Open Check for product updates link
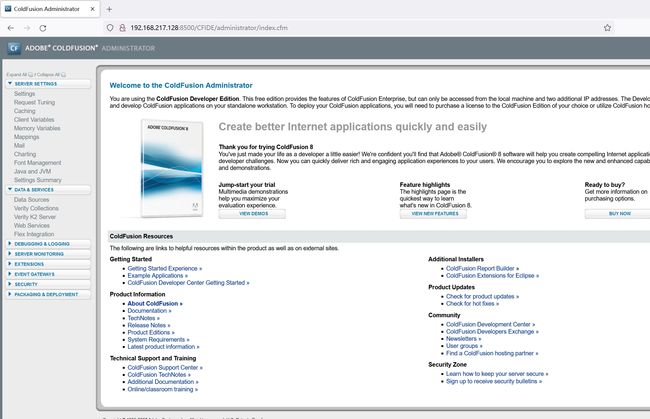This screenshot has width=650, height=419. coord(483,297)
